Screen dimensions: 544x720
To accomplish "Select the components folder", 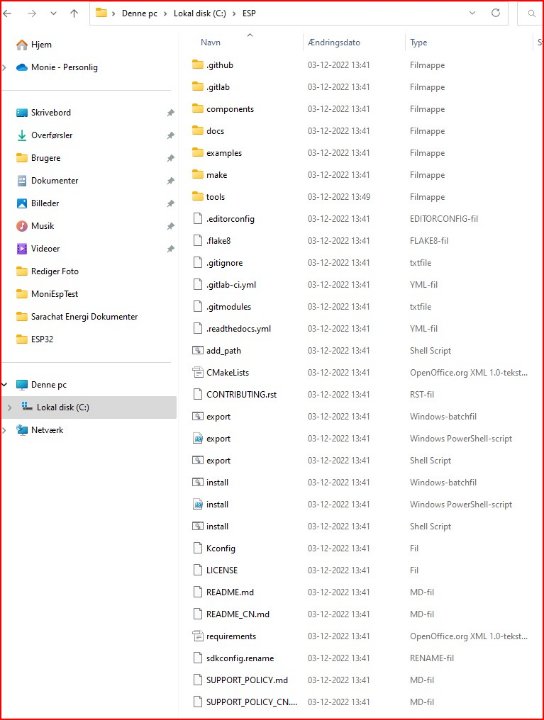I will point(230,109).
